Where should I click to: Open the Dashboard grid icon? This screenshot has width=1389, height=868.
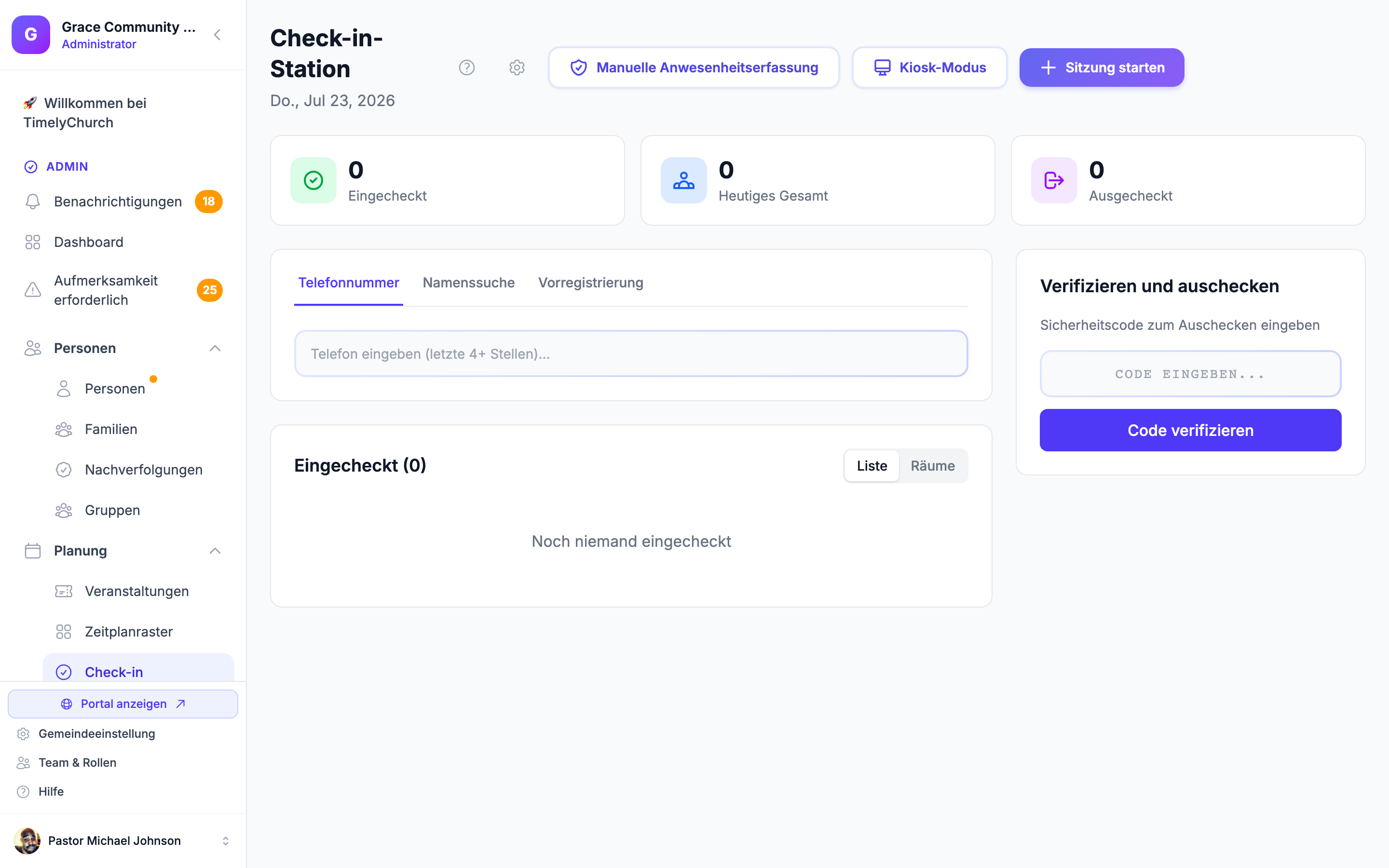click(33, 242)
